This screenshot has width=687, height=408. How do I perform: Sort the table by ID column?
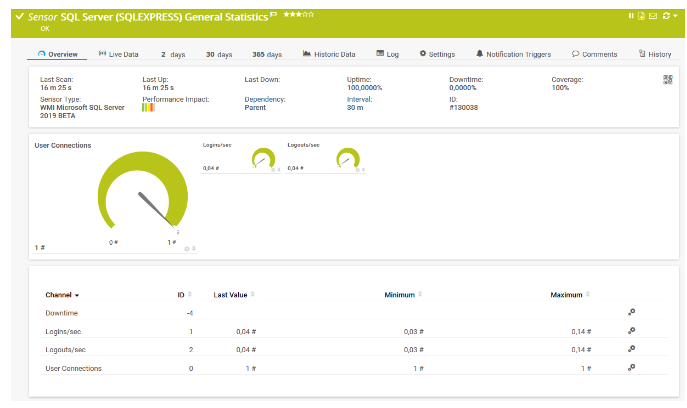184,294
